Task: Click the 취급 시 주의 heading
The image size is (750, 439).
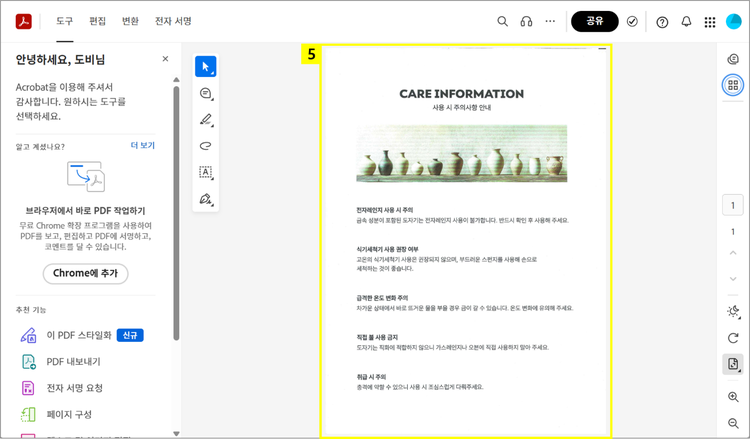Action: pos(371,377)
